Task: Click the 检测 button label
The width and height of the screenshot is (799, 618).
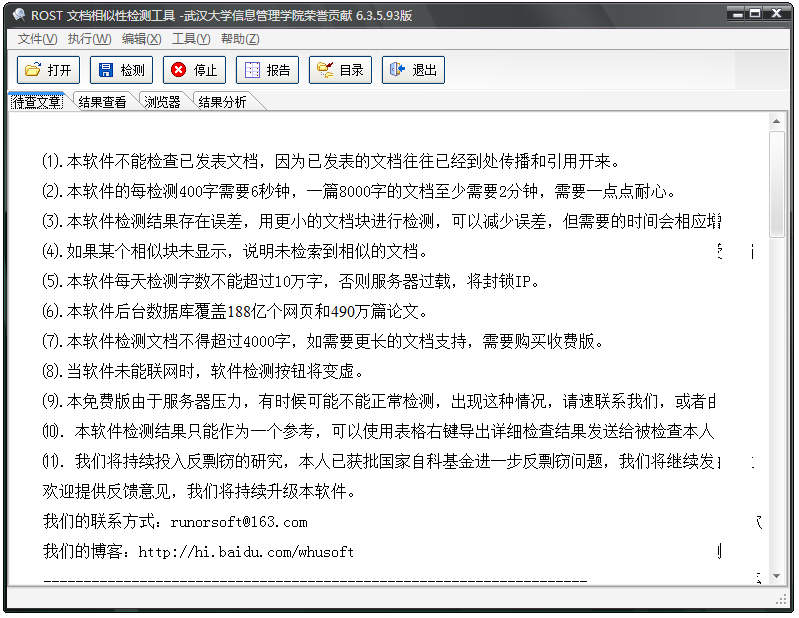Action: (132, 70)
